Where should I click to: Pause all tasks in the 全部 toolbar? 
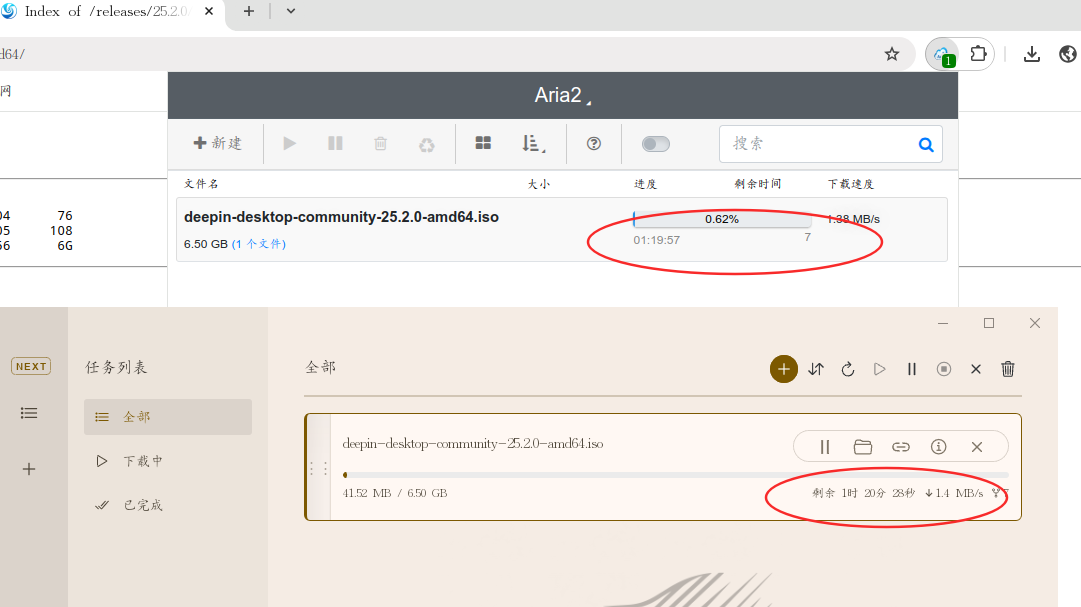(911, 369)
